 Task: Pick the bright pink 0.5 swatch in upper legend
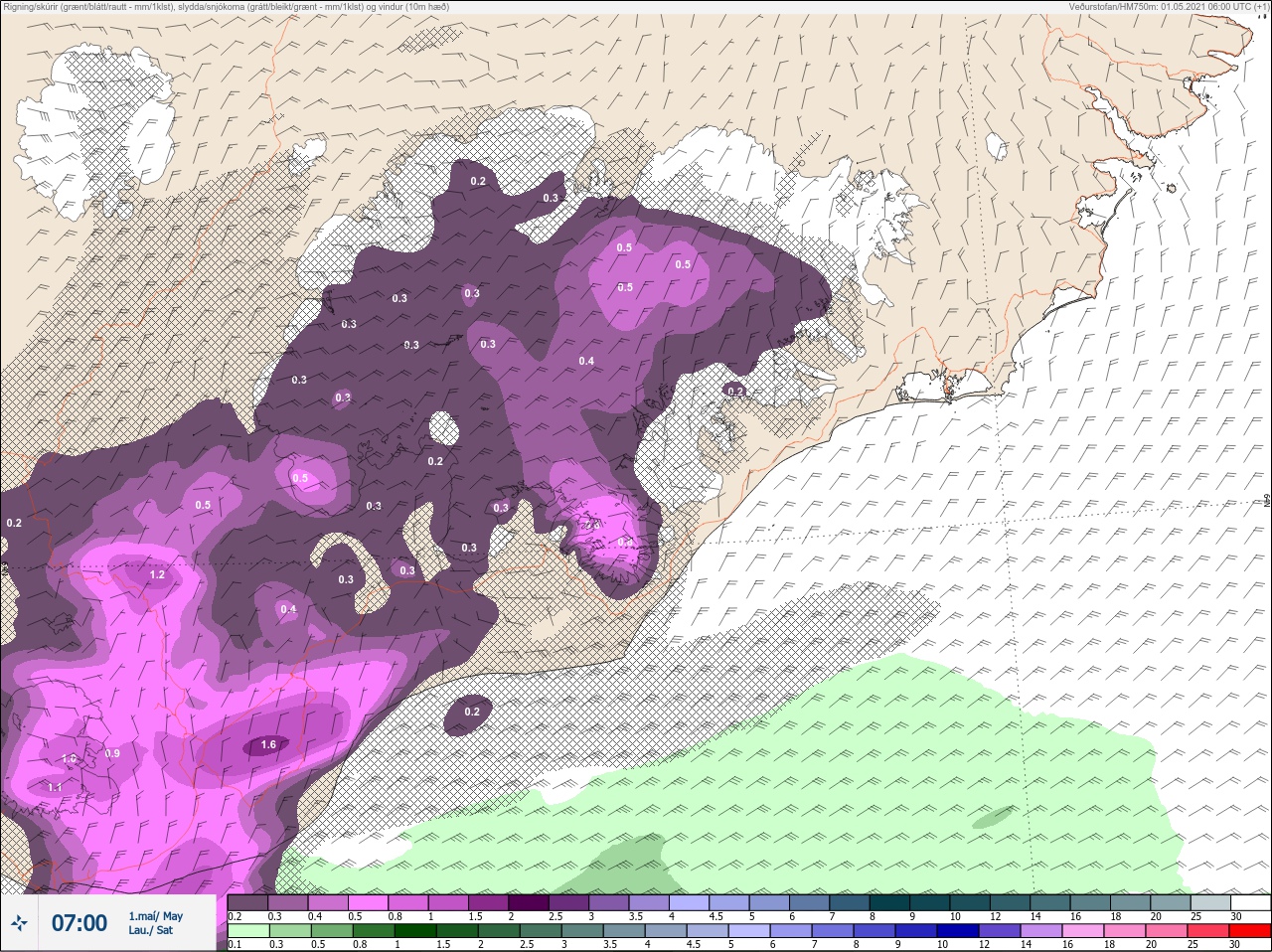pos(369,902)
